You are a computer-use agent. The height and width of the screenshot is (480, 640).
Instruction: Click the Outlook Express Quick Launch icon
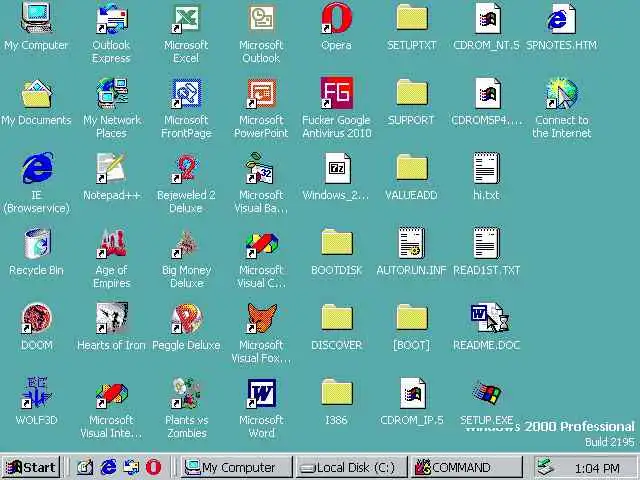point(131,467)
